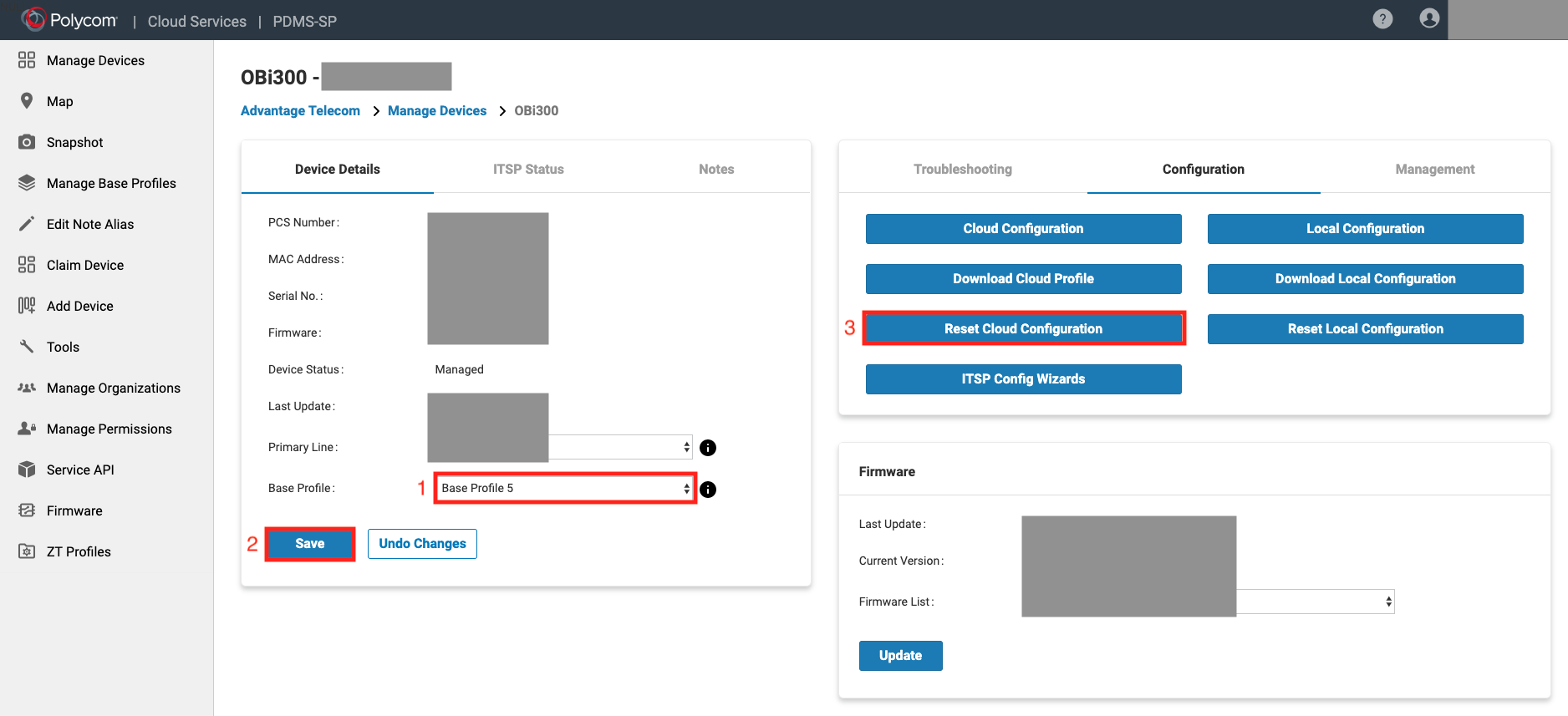The width and height of the screenshot is (1568, 716).
Task: Click PDMS-SP in the header
Action: tap(304, 21)
